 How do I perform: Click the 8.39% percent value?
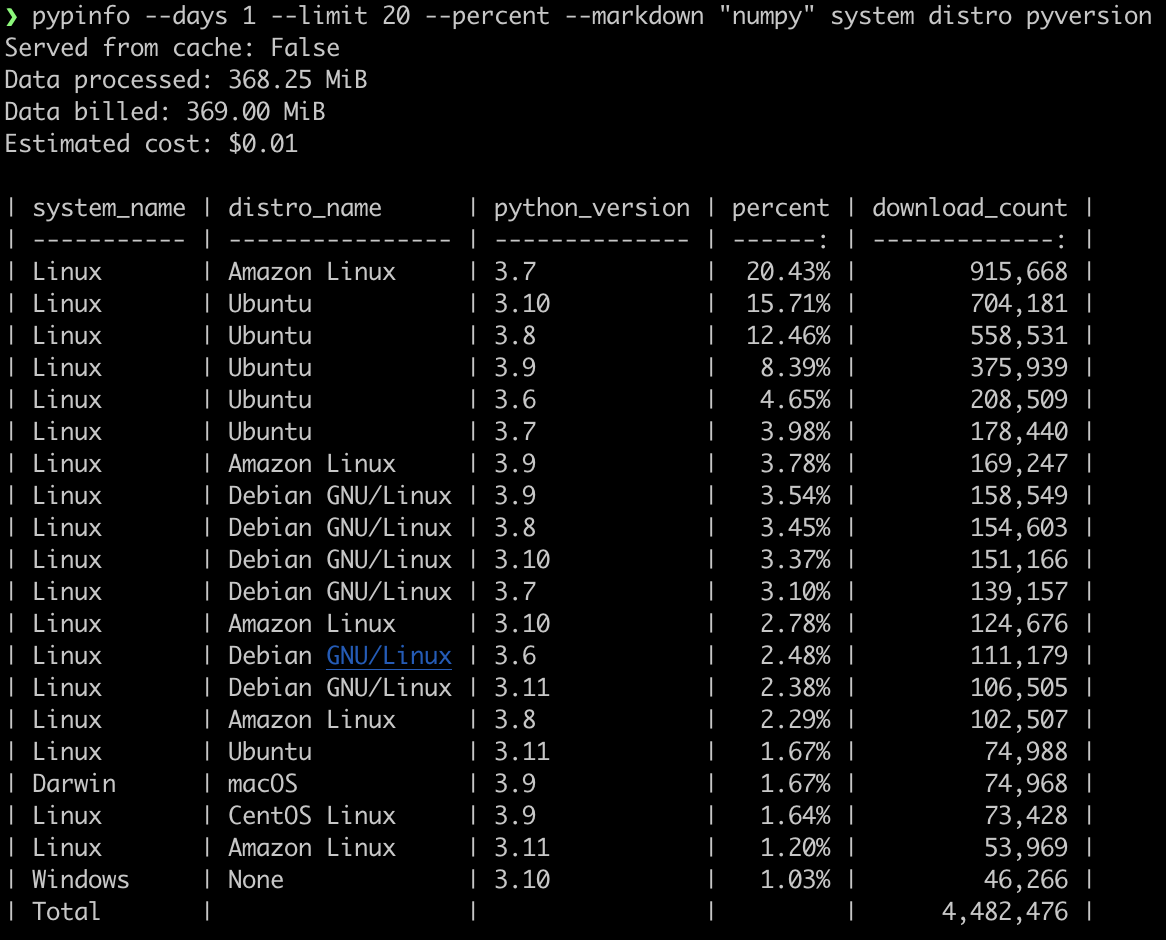[795, 367]
